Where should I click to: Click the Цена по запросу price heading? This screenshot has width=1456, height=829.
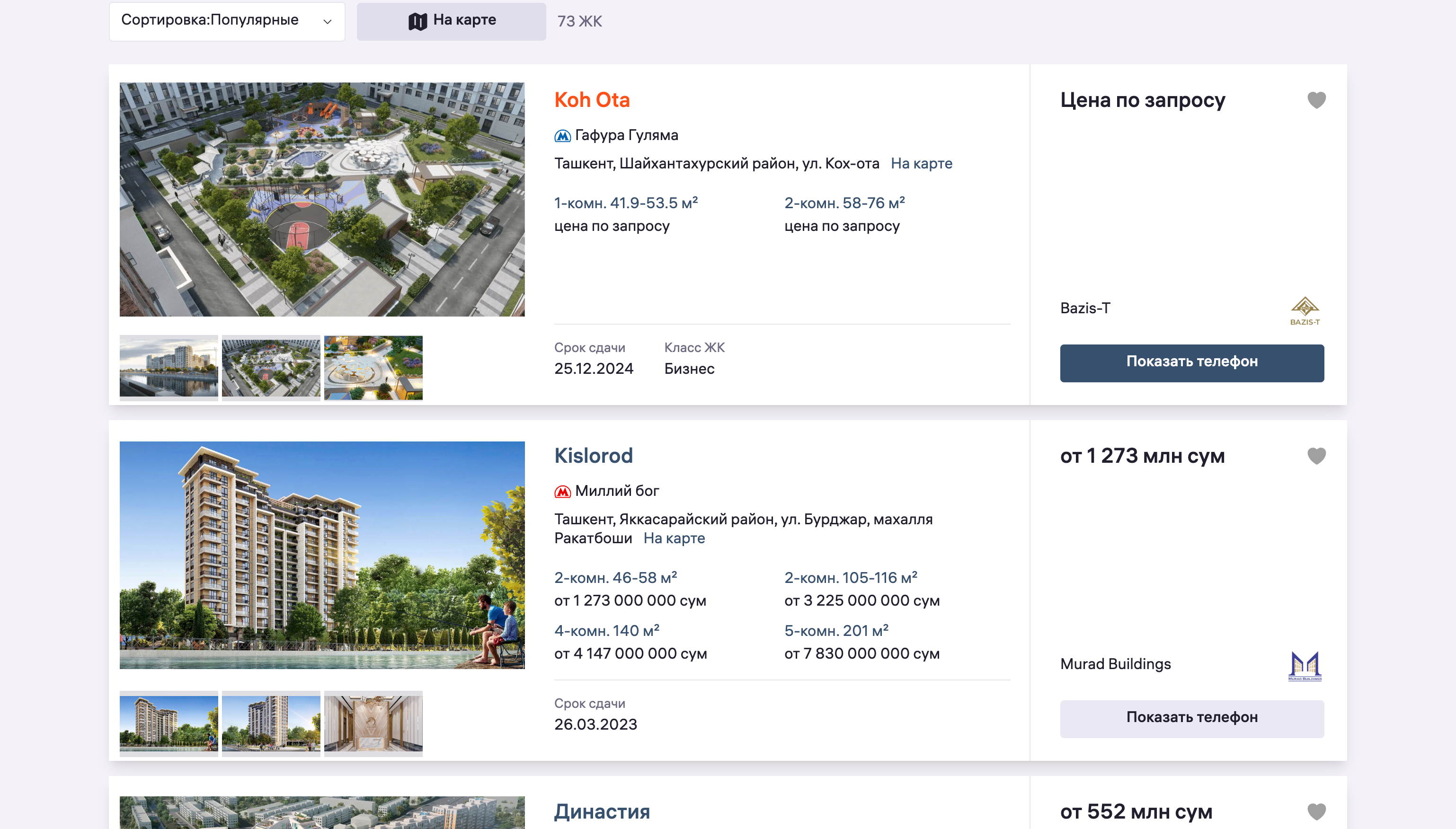[1142, 100]
